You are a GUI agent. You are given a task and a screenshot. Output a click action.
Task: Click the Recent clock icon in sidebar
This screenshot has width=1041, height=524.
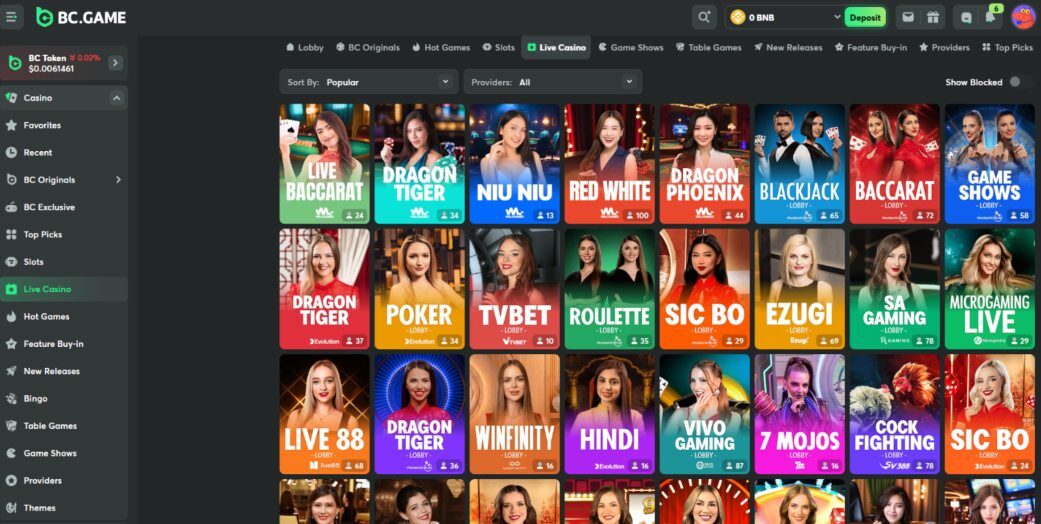(x=11, y=152)
